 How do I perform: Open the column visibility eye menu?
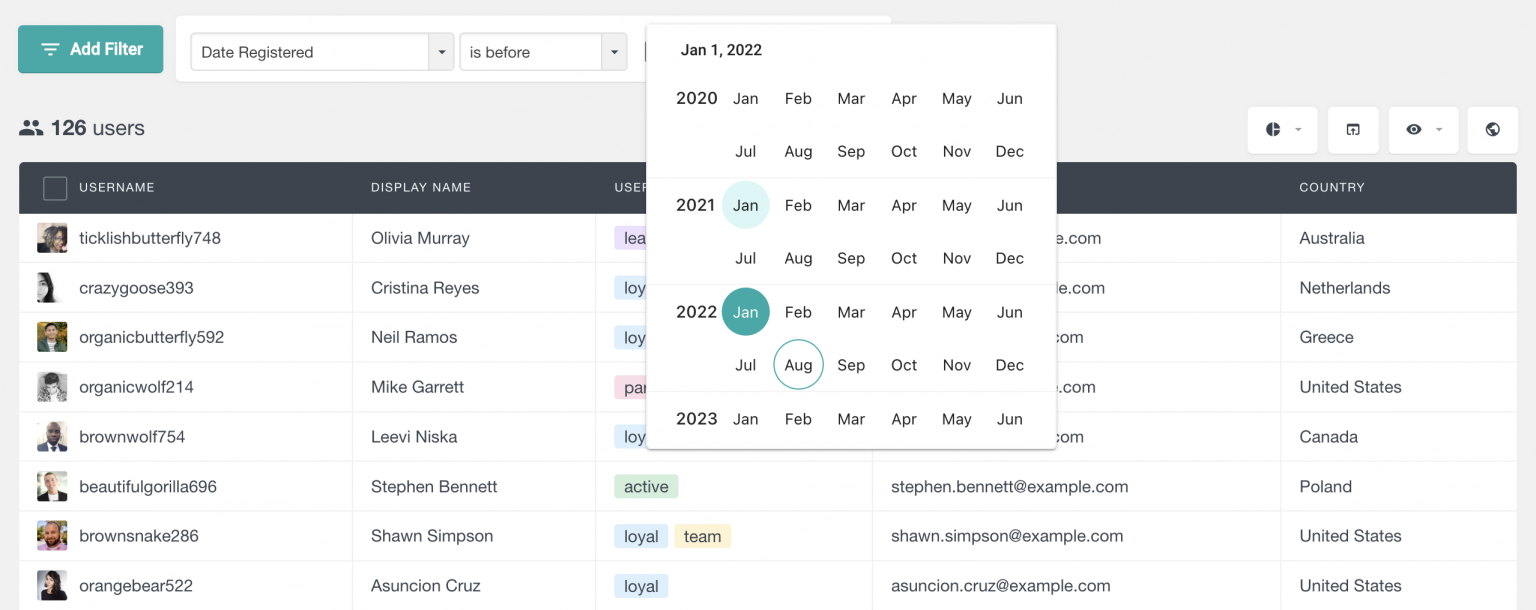click(1416, 130)
